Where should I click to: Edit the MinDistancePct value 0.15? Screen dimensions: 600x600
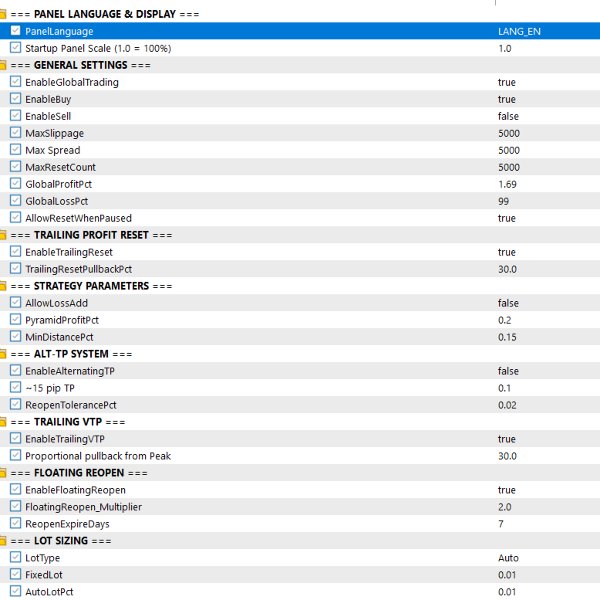507,337
